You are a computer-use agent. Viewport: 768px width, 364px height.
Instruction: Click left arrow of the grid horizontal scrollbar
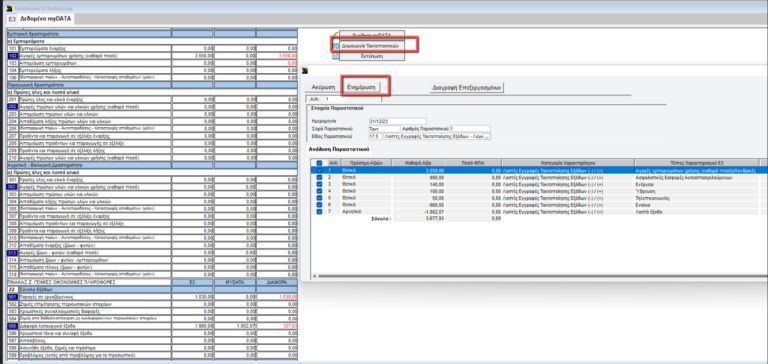313,276
